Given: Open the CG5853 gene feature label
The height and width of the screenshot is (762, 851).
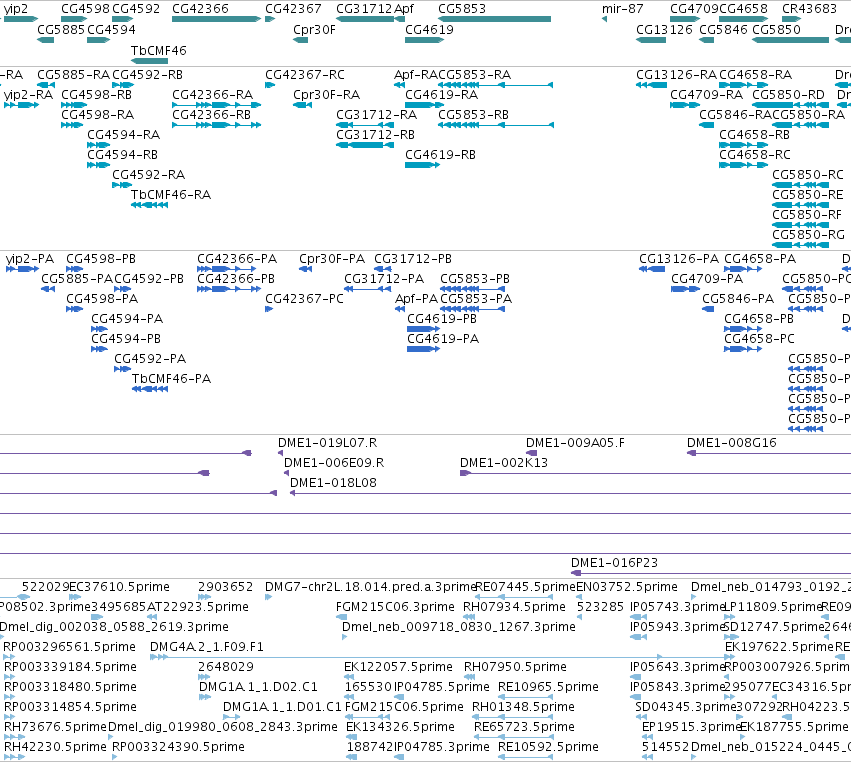Looking at the screenshot, I should pyautogui.click(x=462, y=9).
